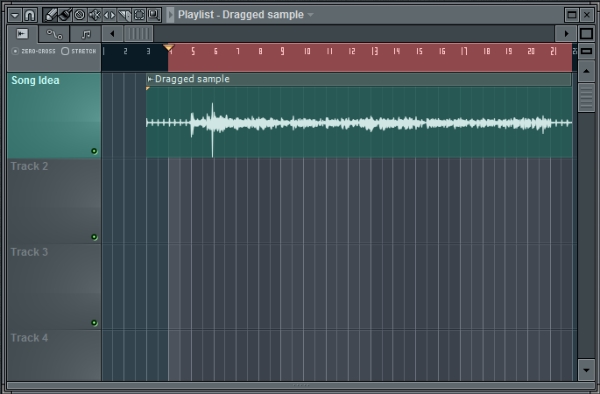Select the Song Idea track header

pyautogui.click(x=54, y=116)
